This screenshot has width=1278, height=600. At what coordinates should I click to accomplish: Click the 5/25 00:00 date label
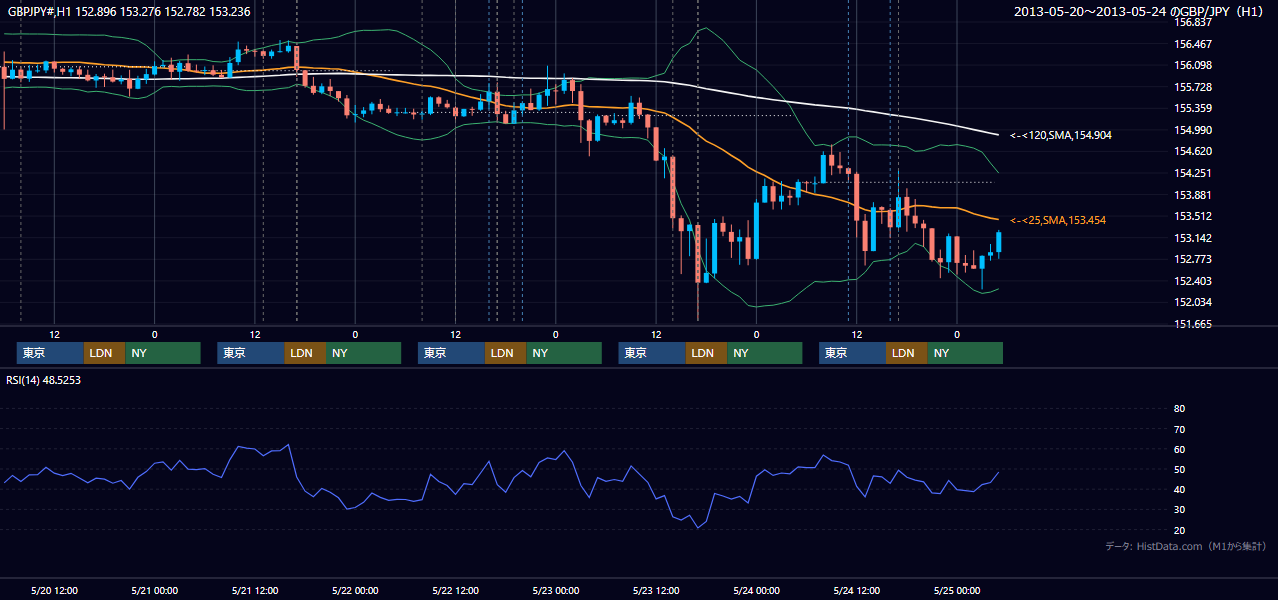(x=957, y=590)
